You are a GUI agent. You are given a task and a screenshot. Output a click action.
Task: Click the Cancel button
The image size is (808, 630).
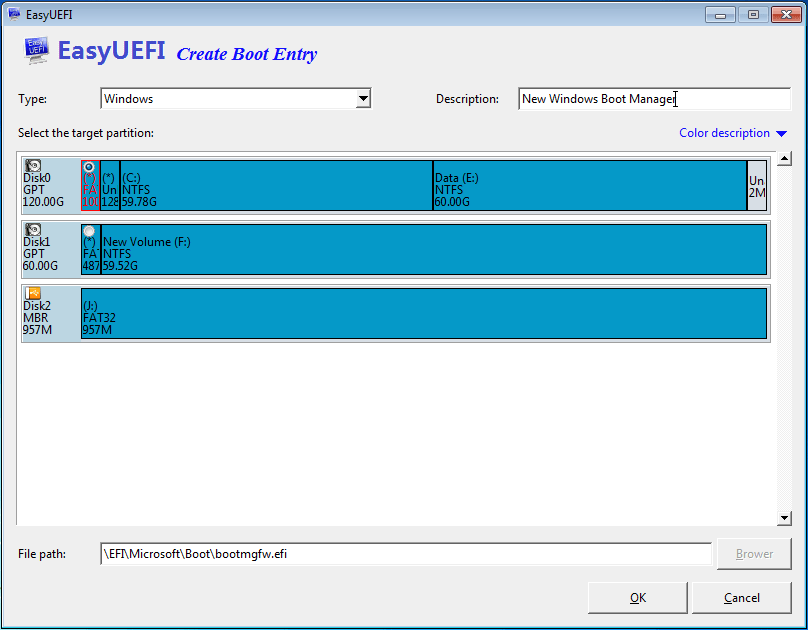tap(742, 598)
